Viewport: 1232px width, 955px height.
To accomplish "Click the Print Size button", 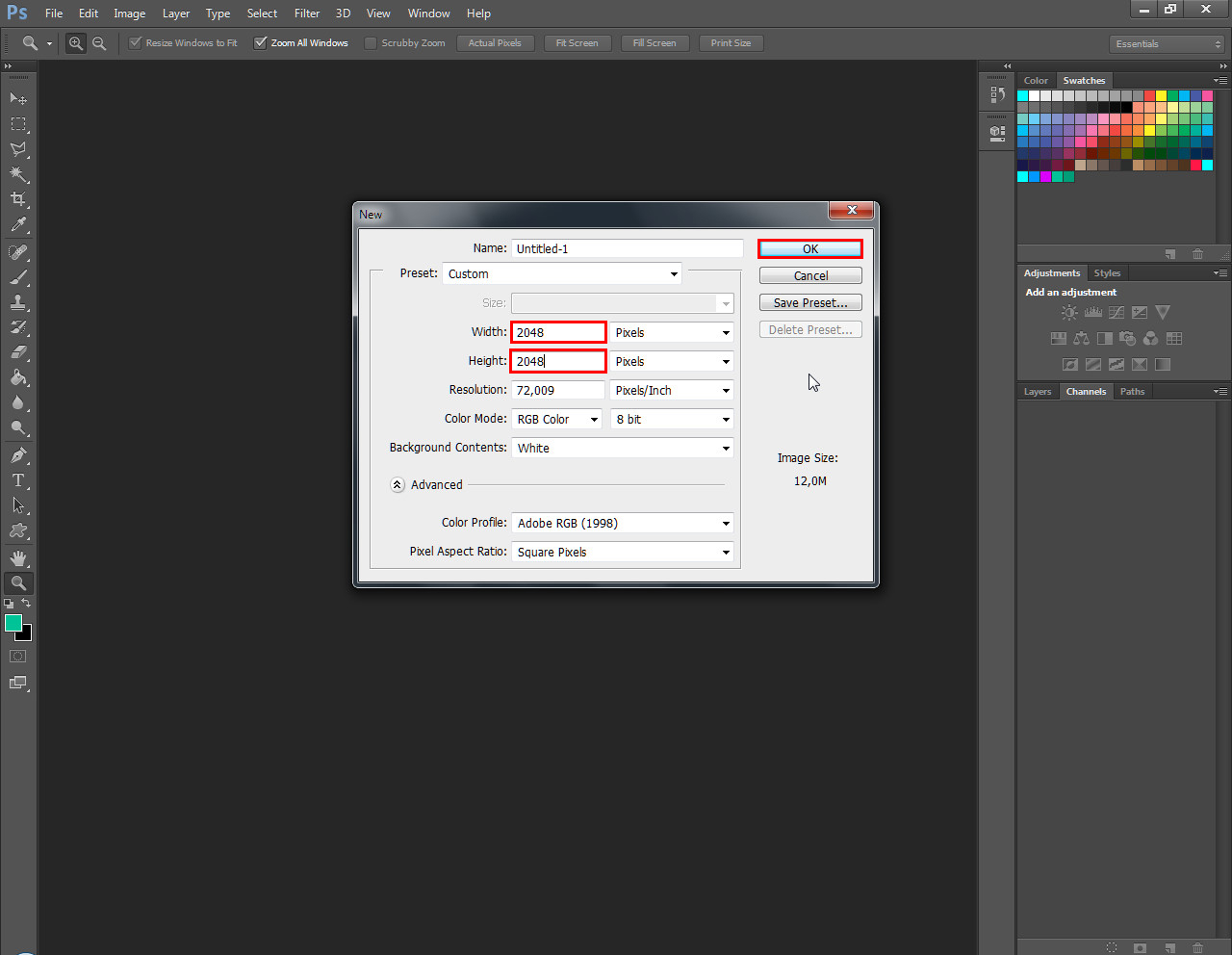I will click(x=731, y=43).
